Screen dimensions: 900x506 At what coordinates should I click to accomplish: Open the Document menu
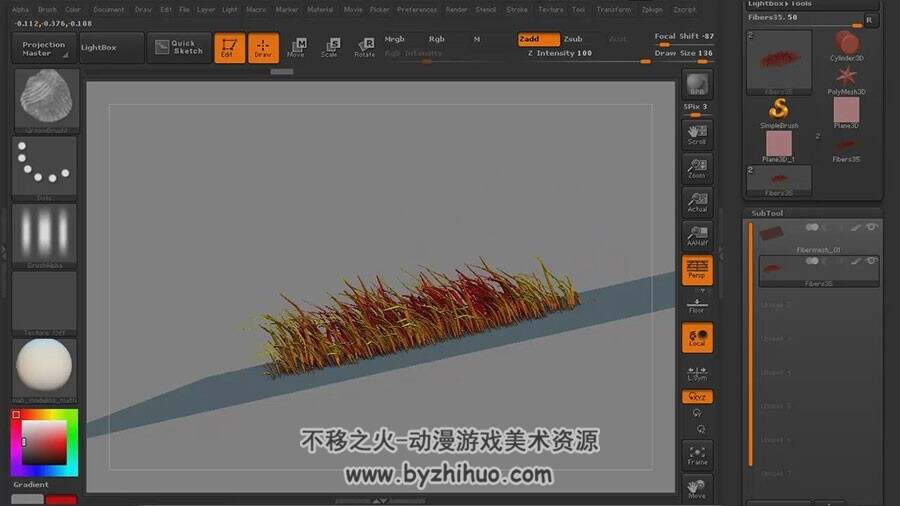(108, 10)
